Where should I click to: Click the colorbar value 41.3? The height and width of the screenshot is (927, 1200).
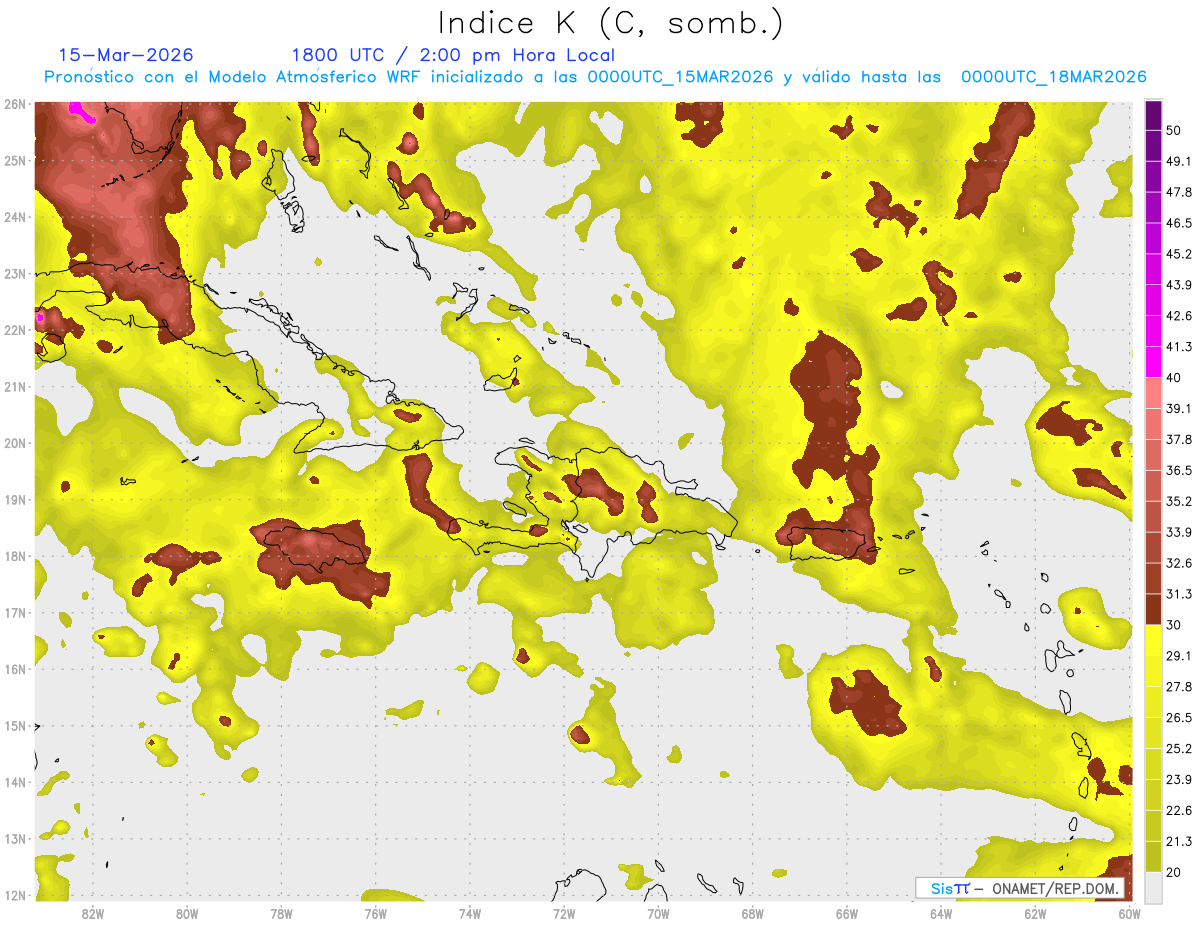1179,347
